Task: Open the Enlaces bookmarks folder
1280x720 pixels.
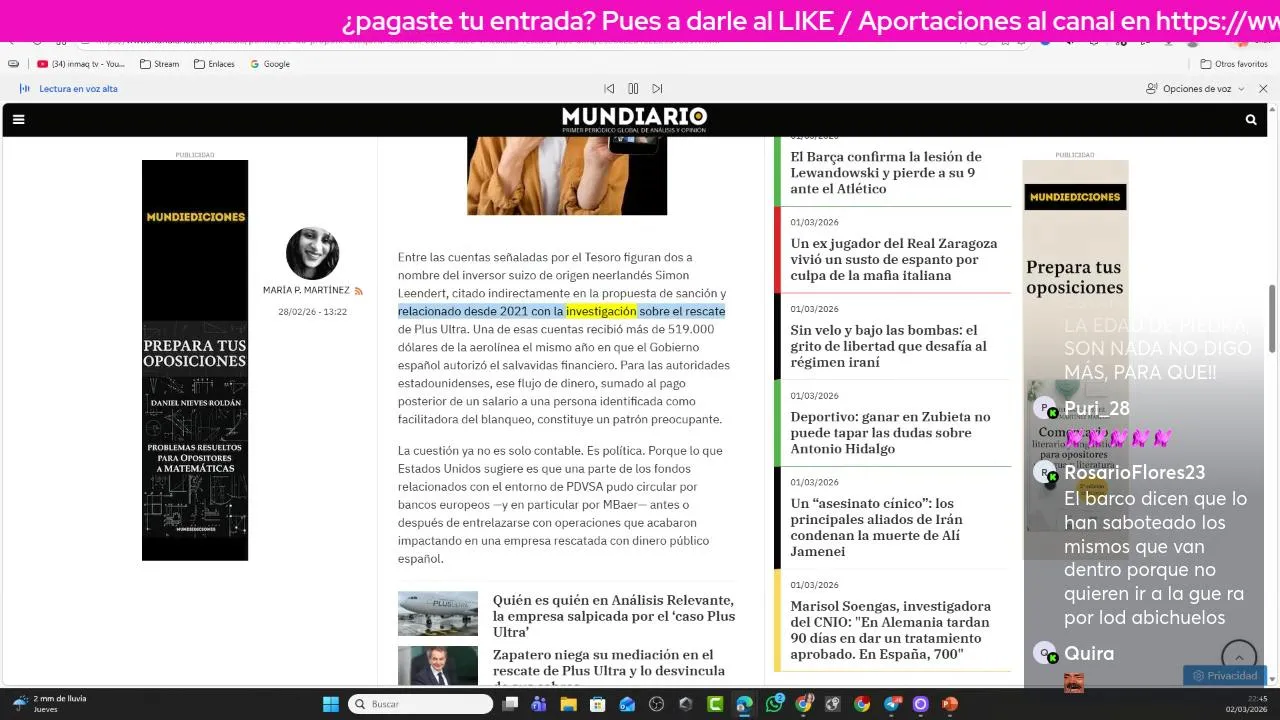Action: pyautogui.click(x=214, y=64)
